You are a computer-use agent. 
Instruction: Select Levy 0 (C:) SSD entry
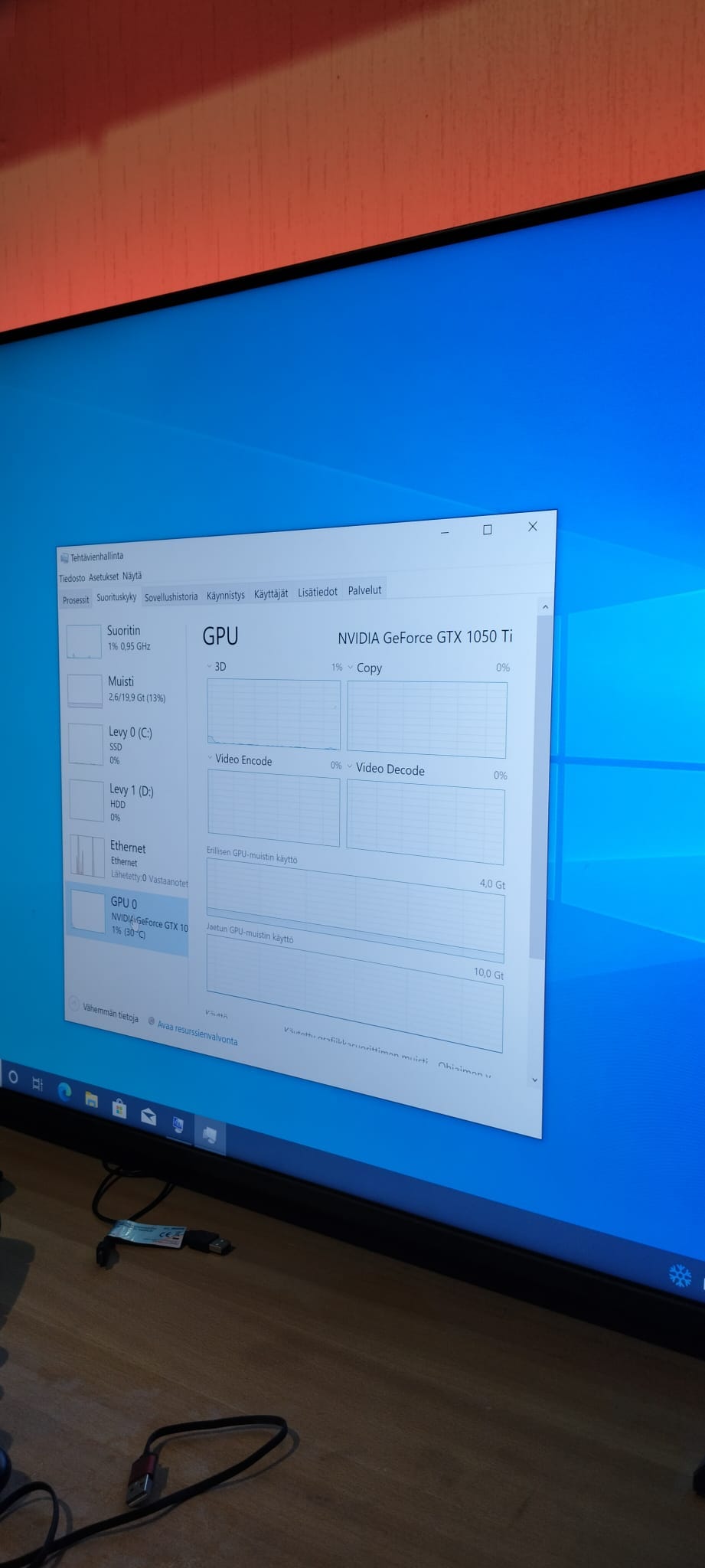[x=126, y=745]
